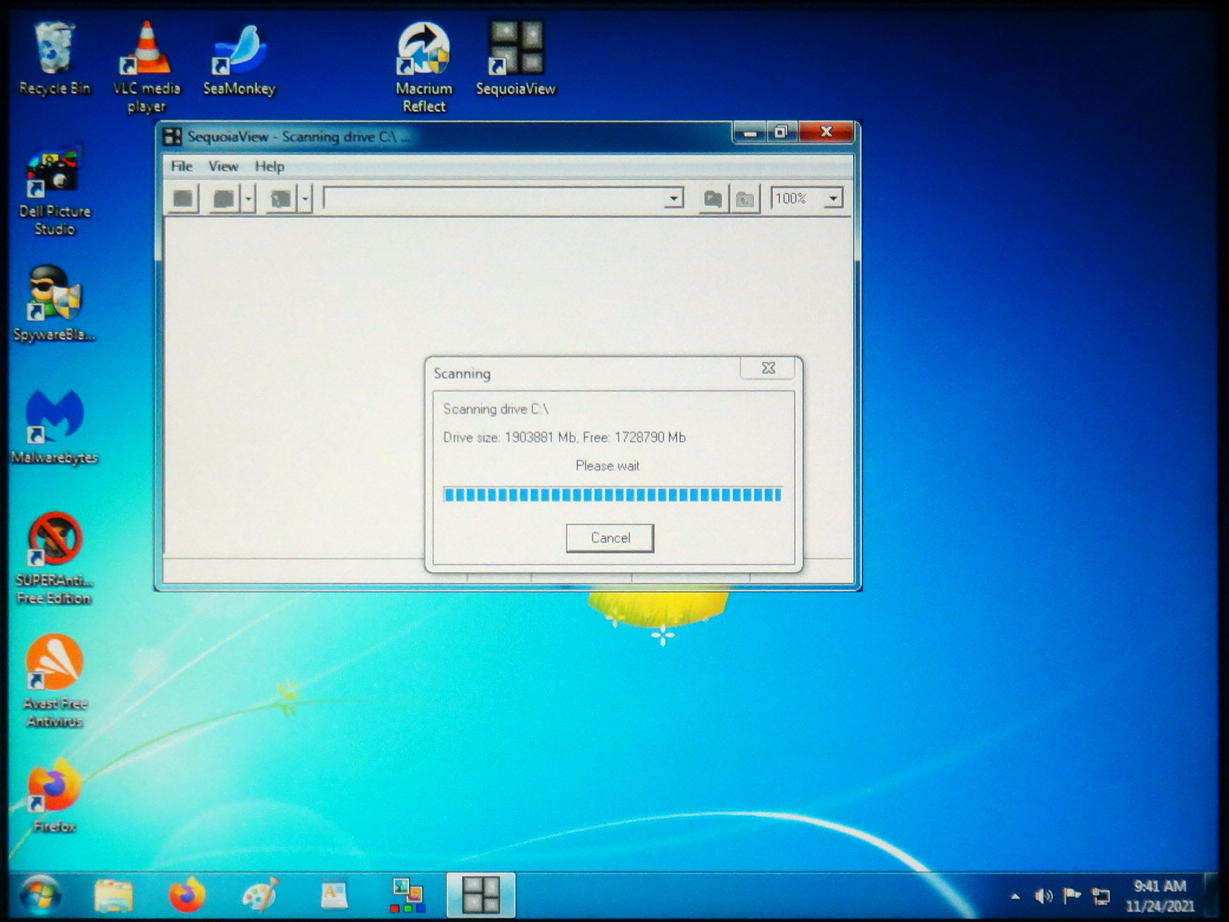The height and width of the screenshot is (922, 1229).
Task: Close the Scanning dialog
Action: click(x=768, y=368)
